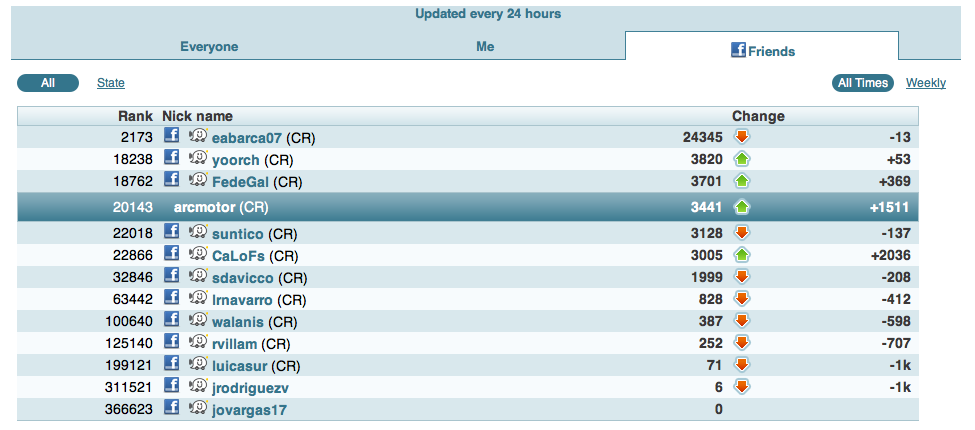Open walanis profile link
This screenshot has height=430, width=975.
coord(238,321)
